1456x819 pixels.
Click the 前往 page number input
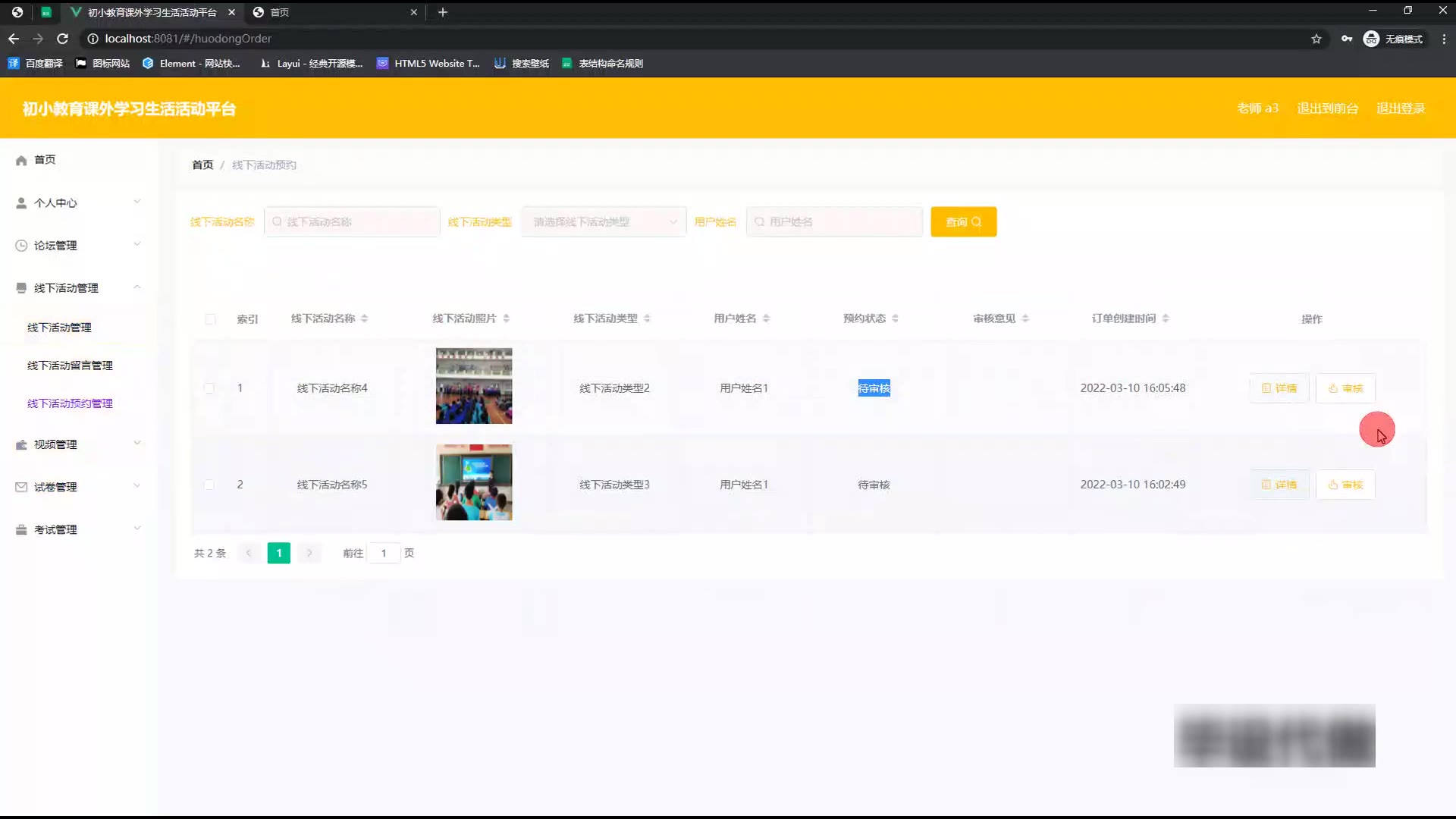tap(384, 554)
